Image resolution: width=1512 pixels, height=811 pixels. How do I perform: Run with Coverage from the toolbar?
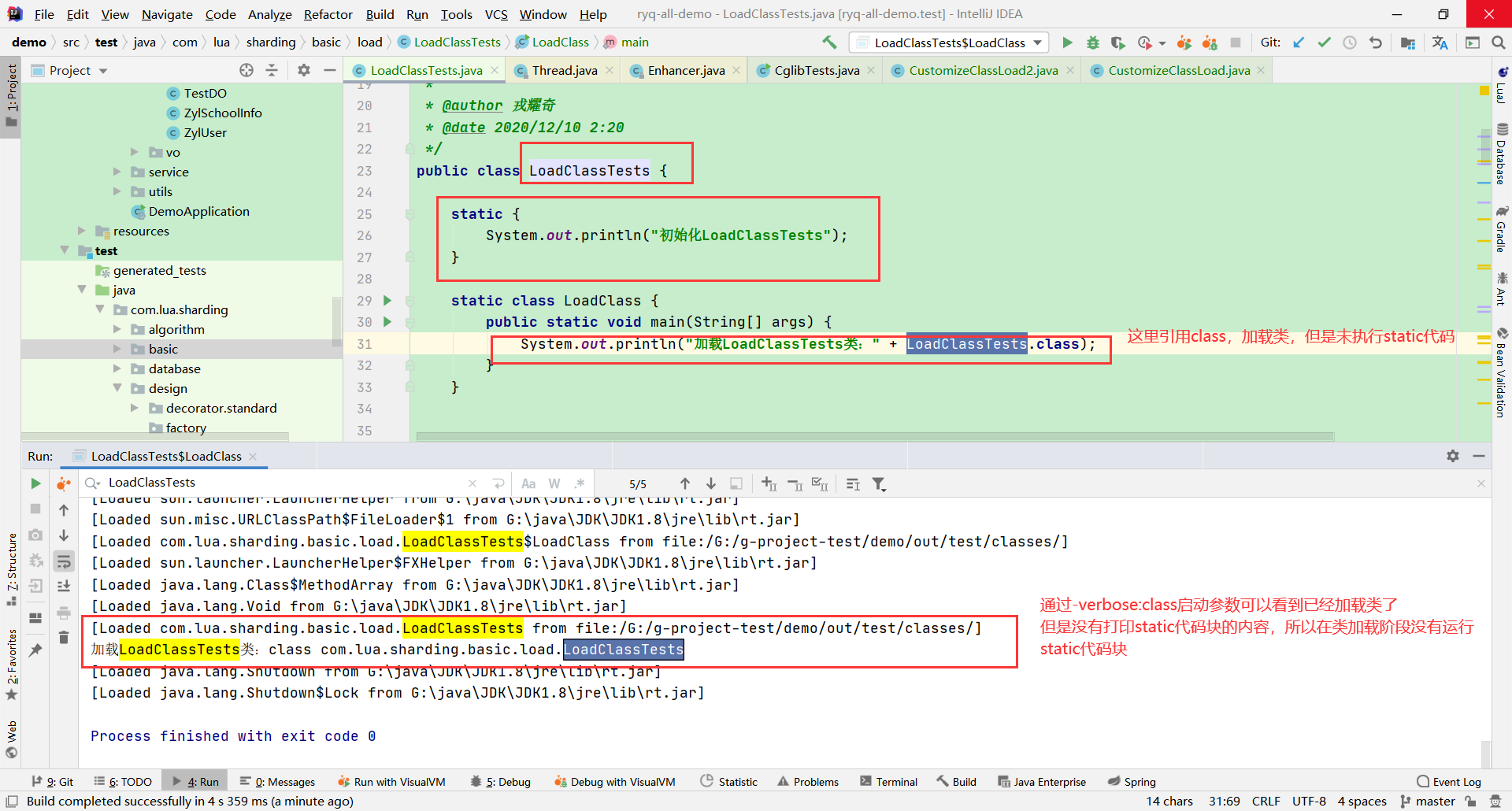point(1117,43)
